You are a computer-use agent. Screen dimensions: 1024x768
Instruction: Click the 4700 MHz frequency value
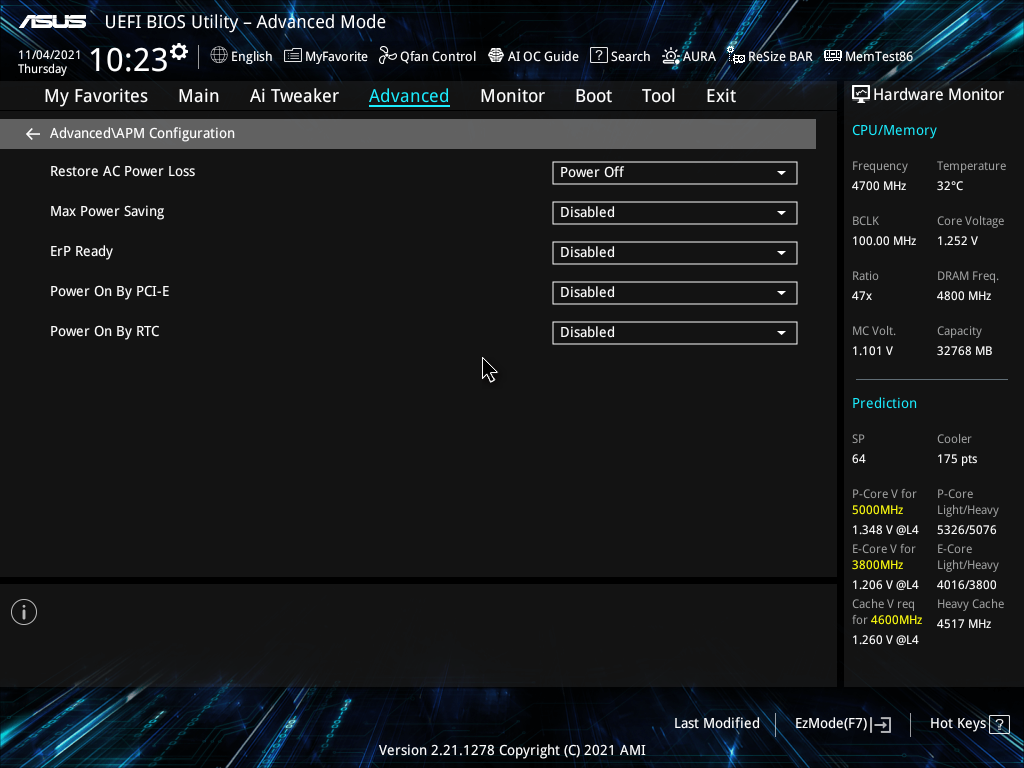(878, 186)
